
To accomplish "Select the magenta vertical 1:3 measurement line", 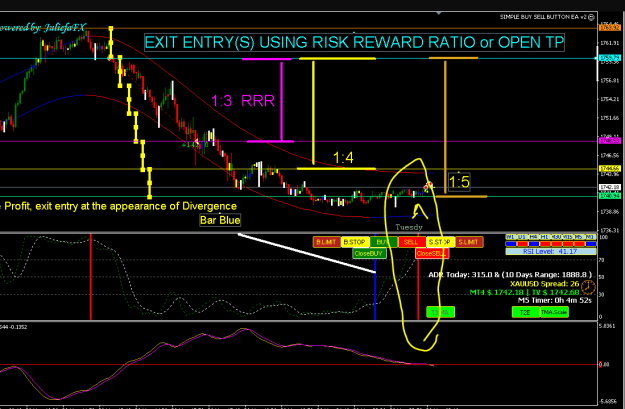I will pyautogui.click(x=281, y=101).
